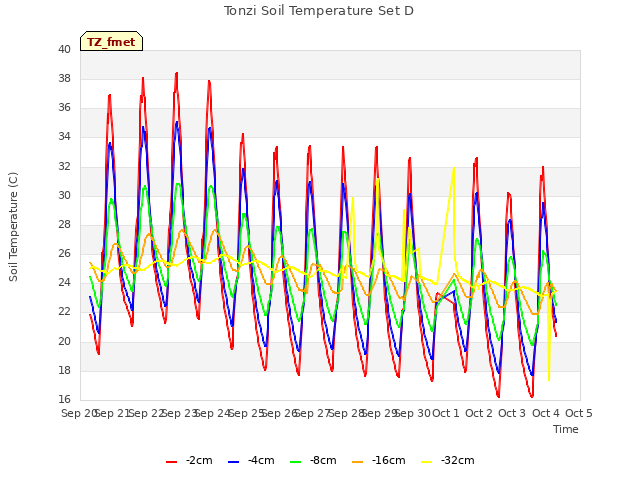Image resolution: width=640 pixels, height=480 pixels.
Task: Click the yellow -32cm spike near Oct 1
Action: [x=453, y=169]
